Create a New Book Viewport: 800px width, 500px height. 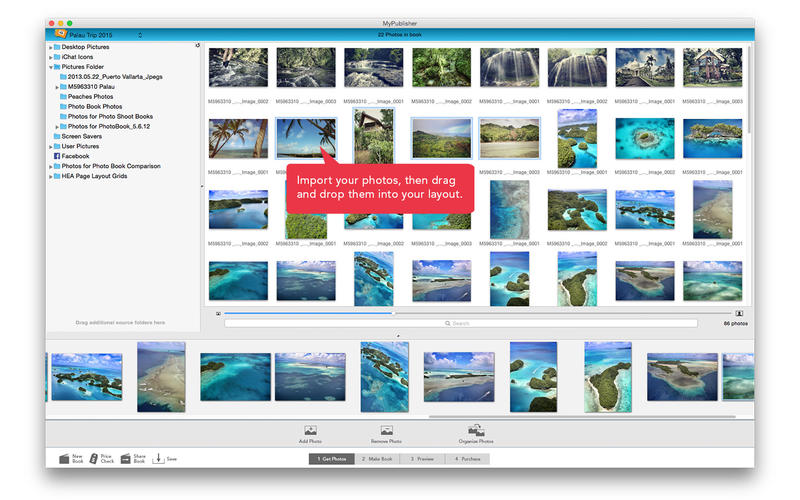(x=65, y=458)
